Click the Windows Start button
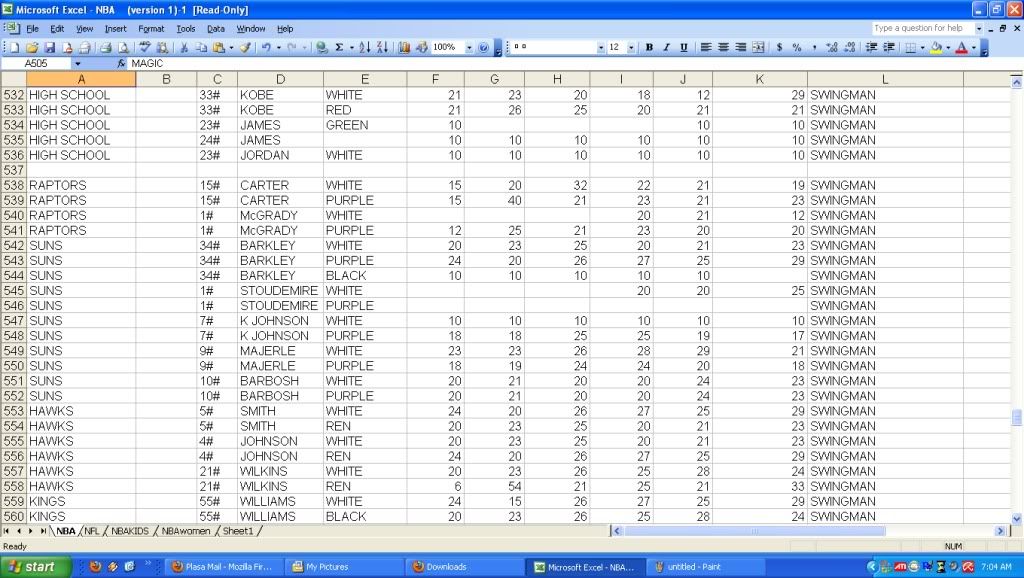The width and height of the screenshot is (1024, 578). click(x=35, y=567)
